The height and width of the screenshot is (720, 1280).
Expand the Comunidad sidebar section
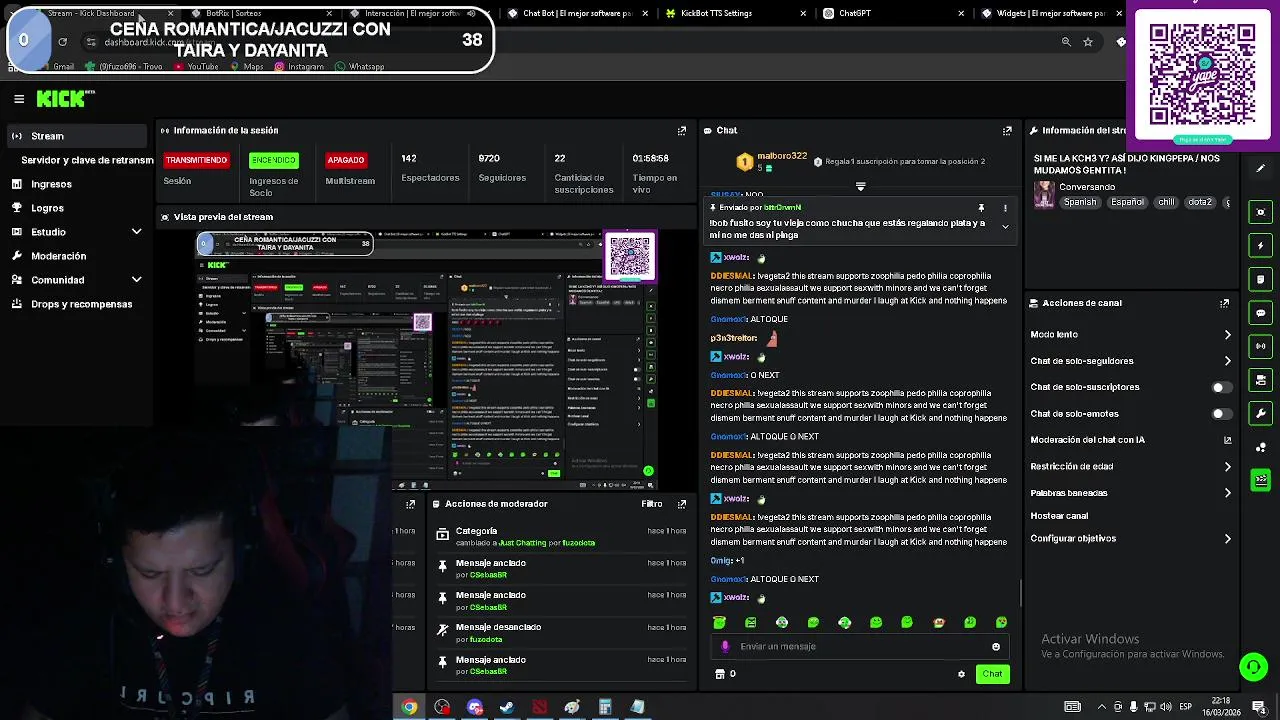pos(136,280)
